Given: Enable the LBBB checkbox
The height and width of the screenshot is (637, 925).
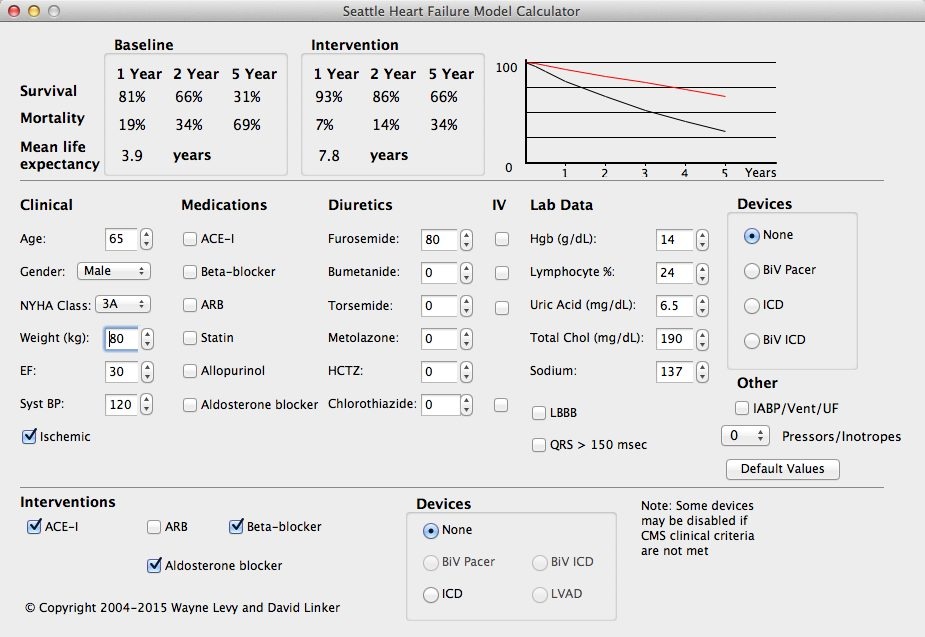Looking at the screenshot, I should 539,413.
